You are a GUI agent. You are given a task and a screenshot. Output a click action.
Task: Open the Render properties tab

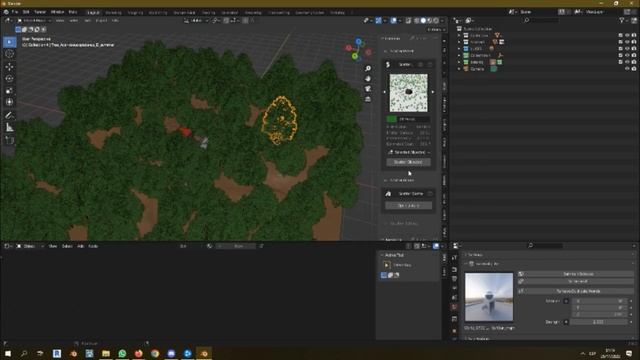tap(454, 269)
